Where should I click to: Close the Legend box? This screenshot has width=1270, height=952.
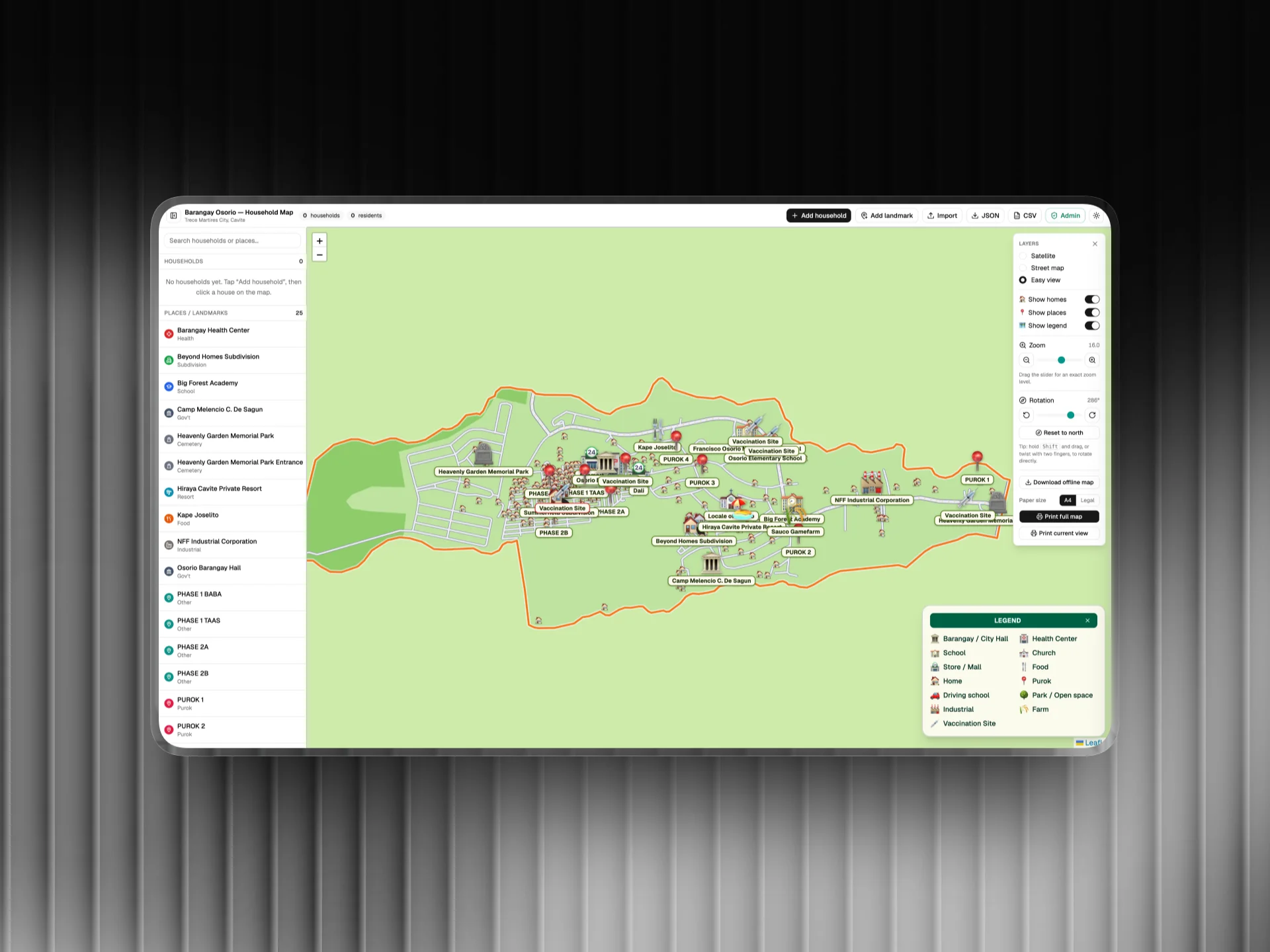[1087, 620]
